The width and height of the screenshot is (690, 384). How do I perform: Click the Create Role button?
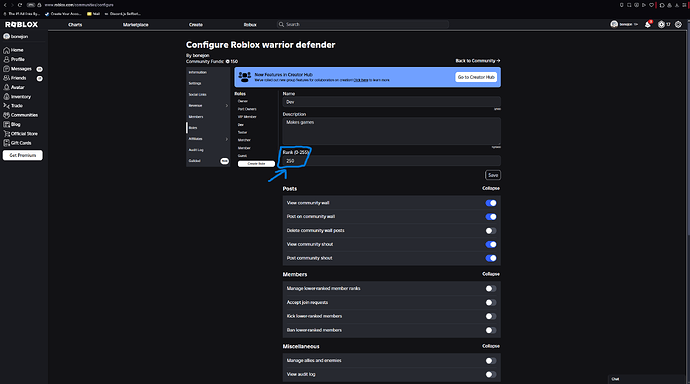[x=256, y=164]
